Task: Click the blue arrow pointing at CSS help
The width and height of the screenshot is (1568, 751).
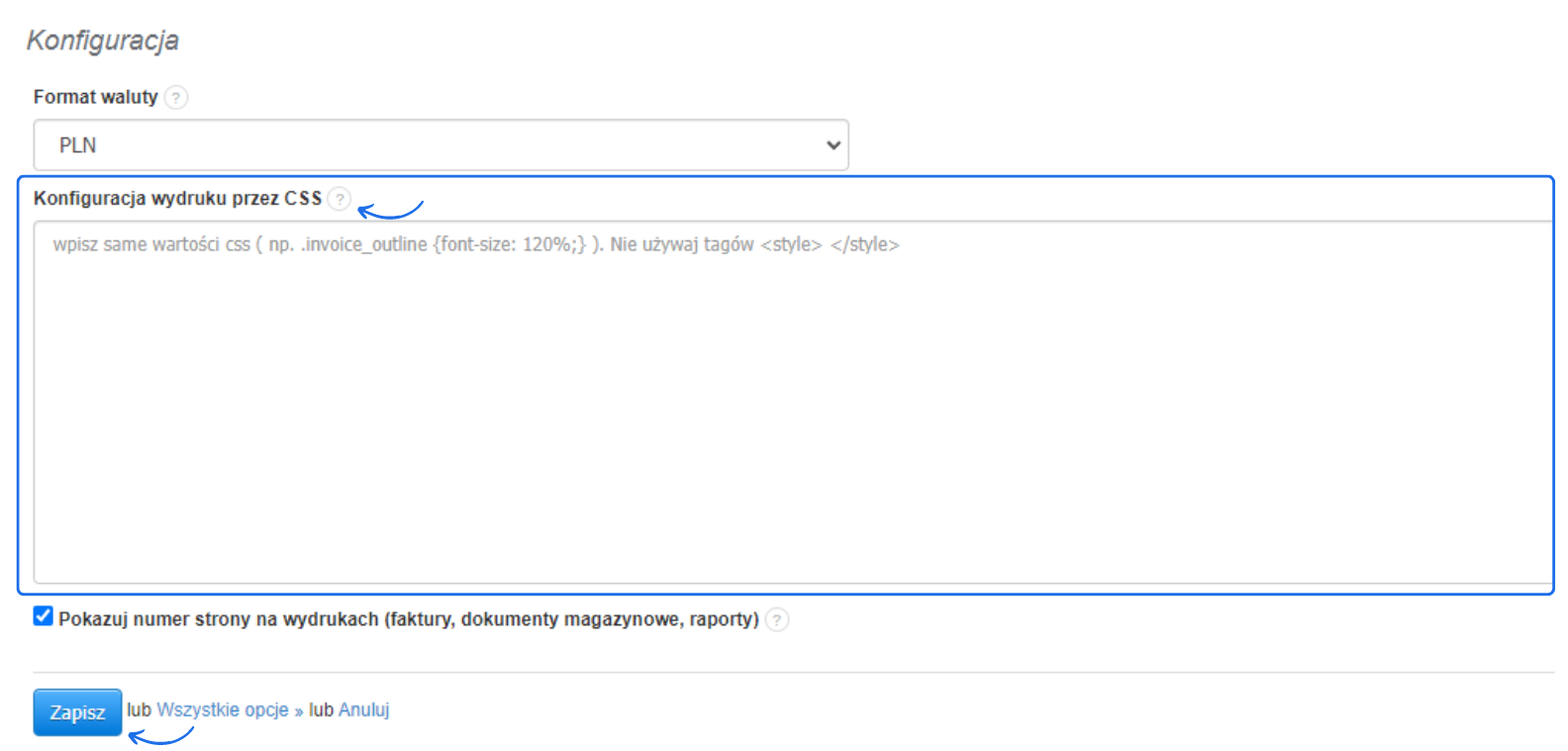Action: click(x=390, y=210)
